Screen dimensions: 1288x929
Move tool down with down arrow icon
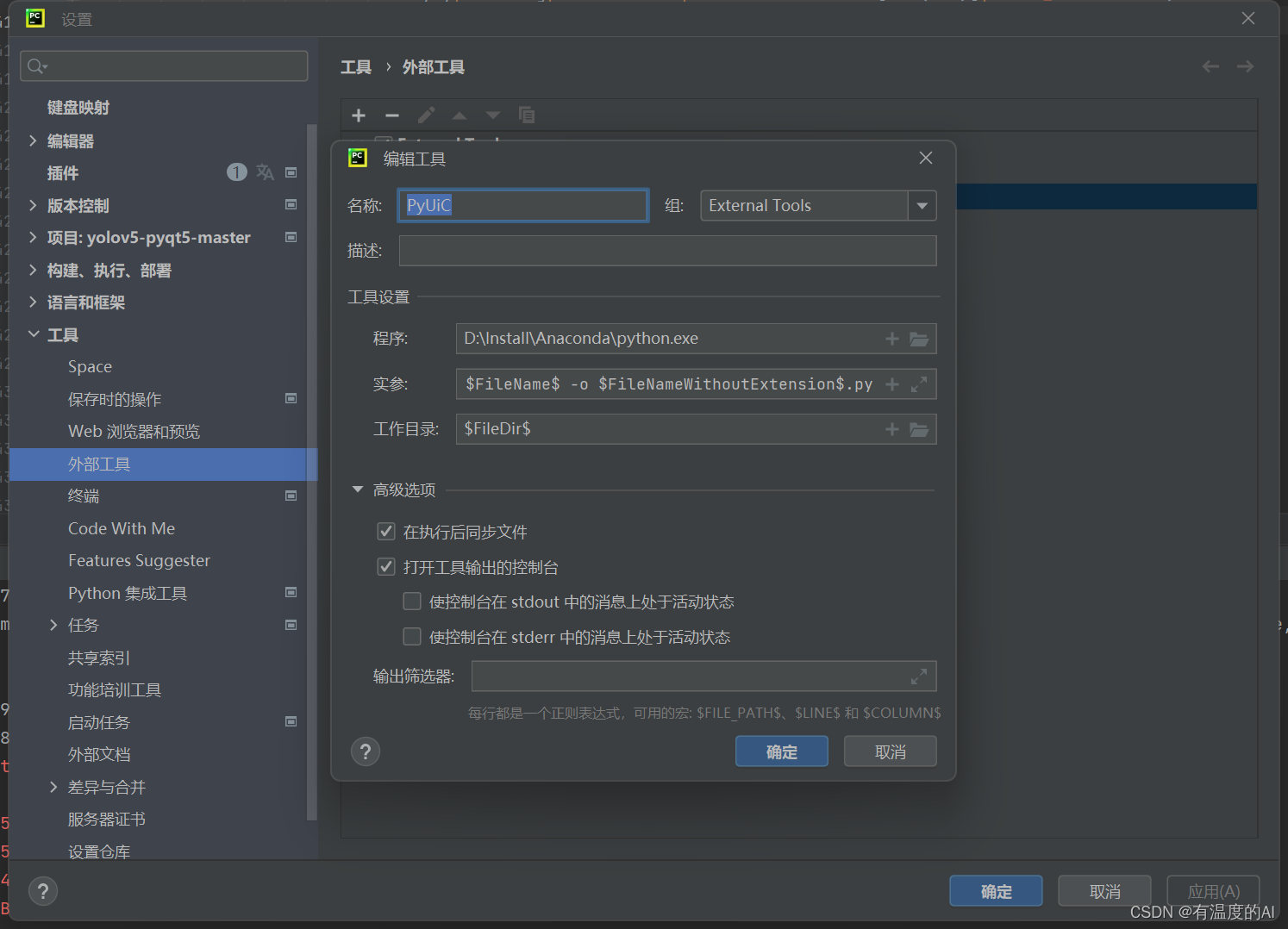[x=493, y=115]
